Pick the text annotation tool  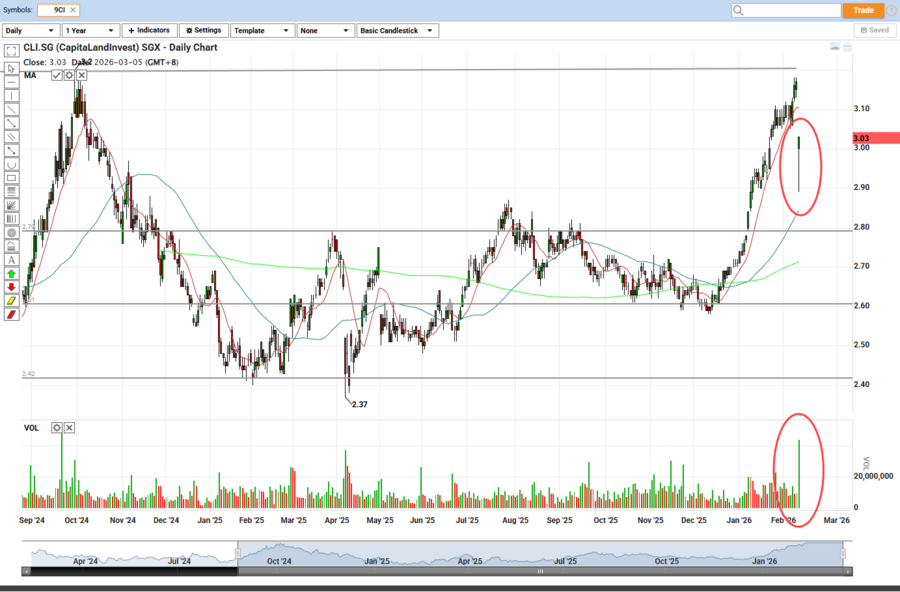tap(11, 259)
